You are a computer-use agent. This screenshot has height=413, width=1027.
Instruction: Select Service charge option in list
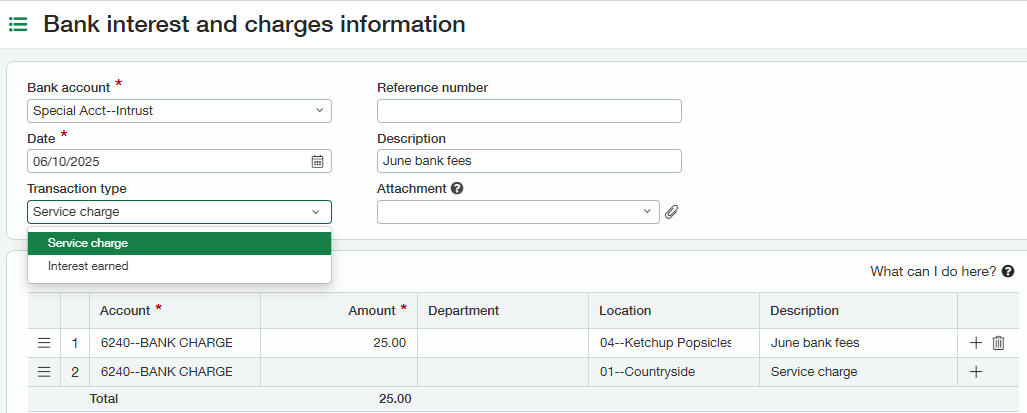(x=179, y=243)
